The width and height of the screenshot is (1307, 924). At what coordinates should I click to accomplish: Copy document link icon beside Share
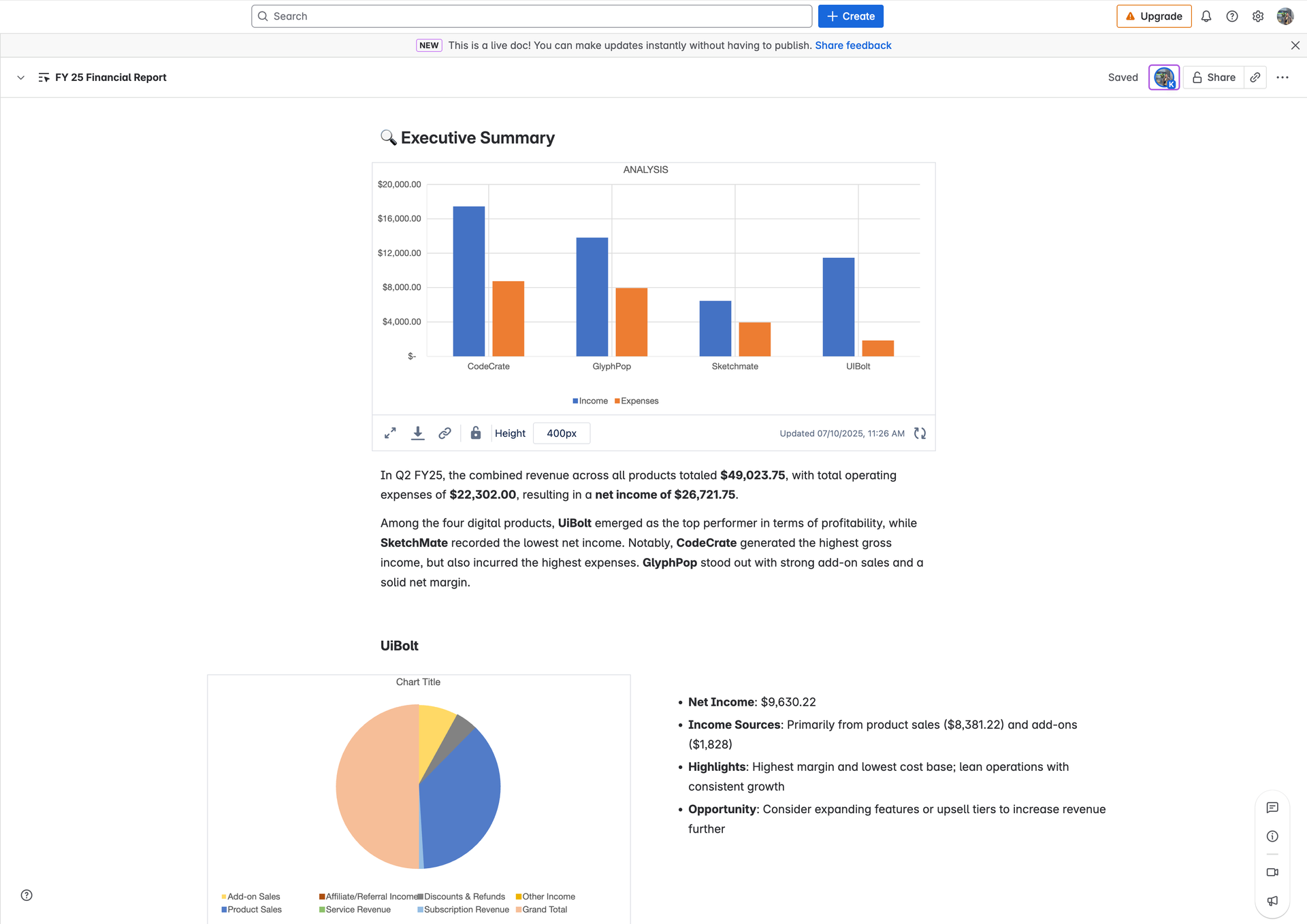point(1255,78)
